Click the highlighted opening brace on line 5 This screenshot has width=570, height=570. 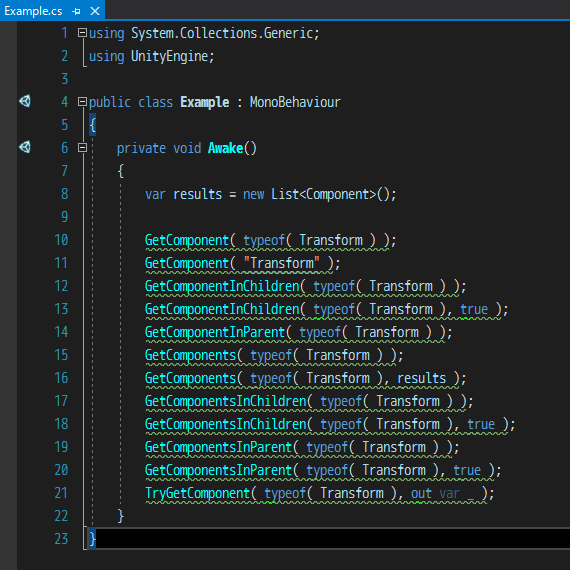point(92,125)
